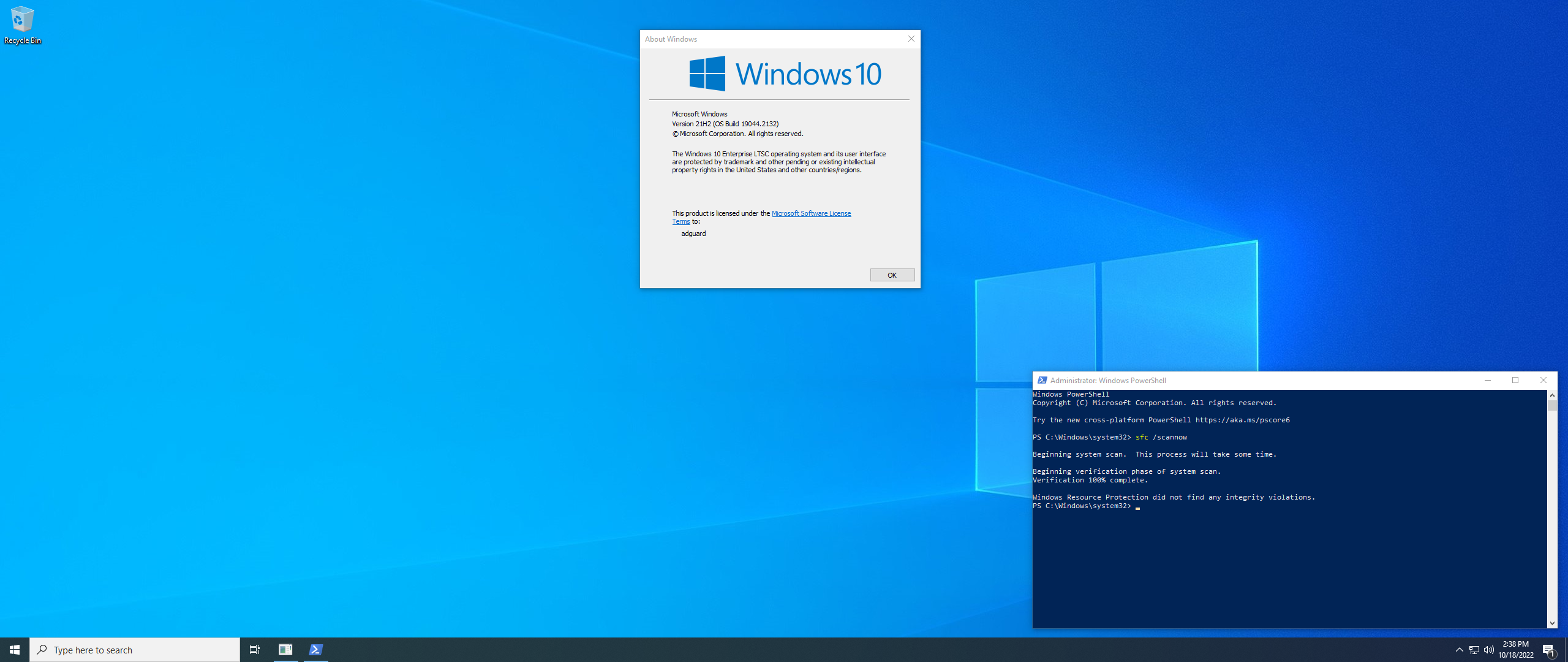Close the Administrator PowerShell window
1568x662 pixels.
coord(1543,381)
